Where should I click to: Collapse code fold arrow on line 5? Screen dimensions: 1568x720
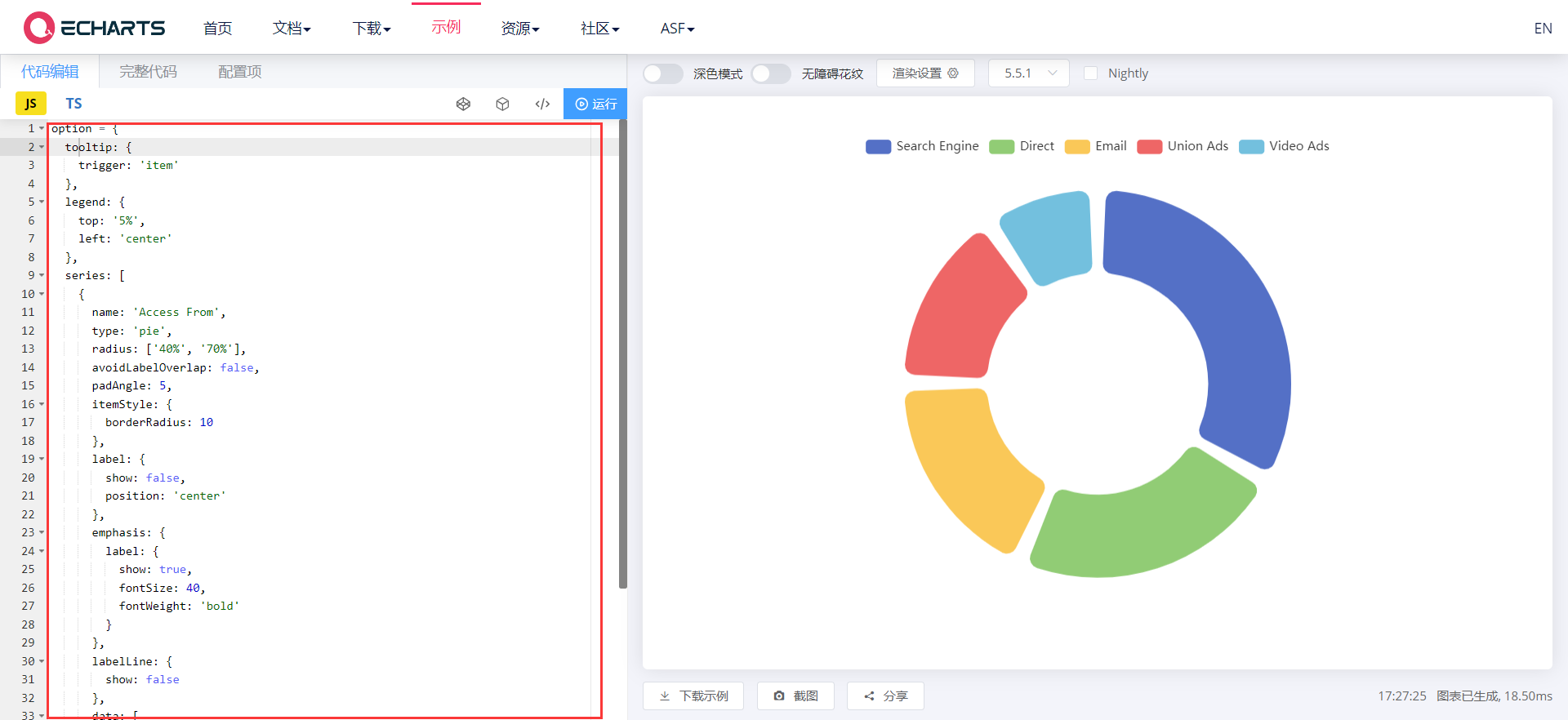[x=42, y=202]
